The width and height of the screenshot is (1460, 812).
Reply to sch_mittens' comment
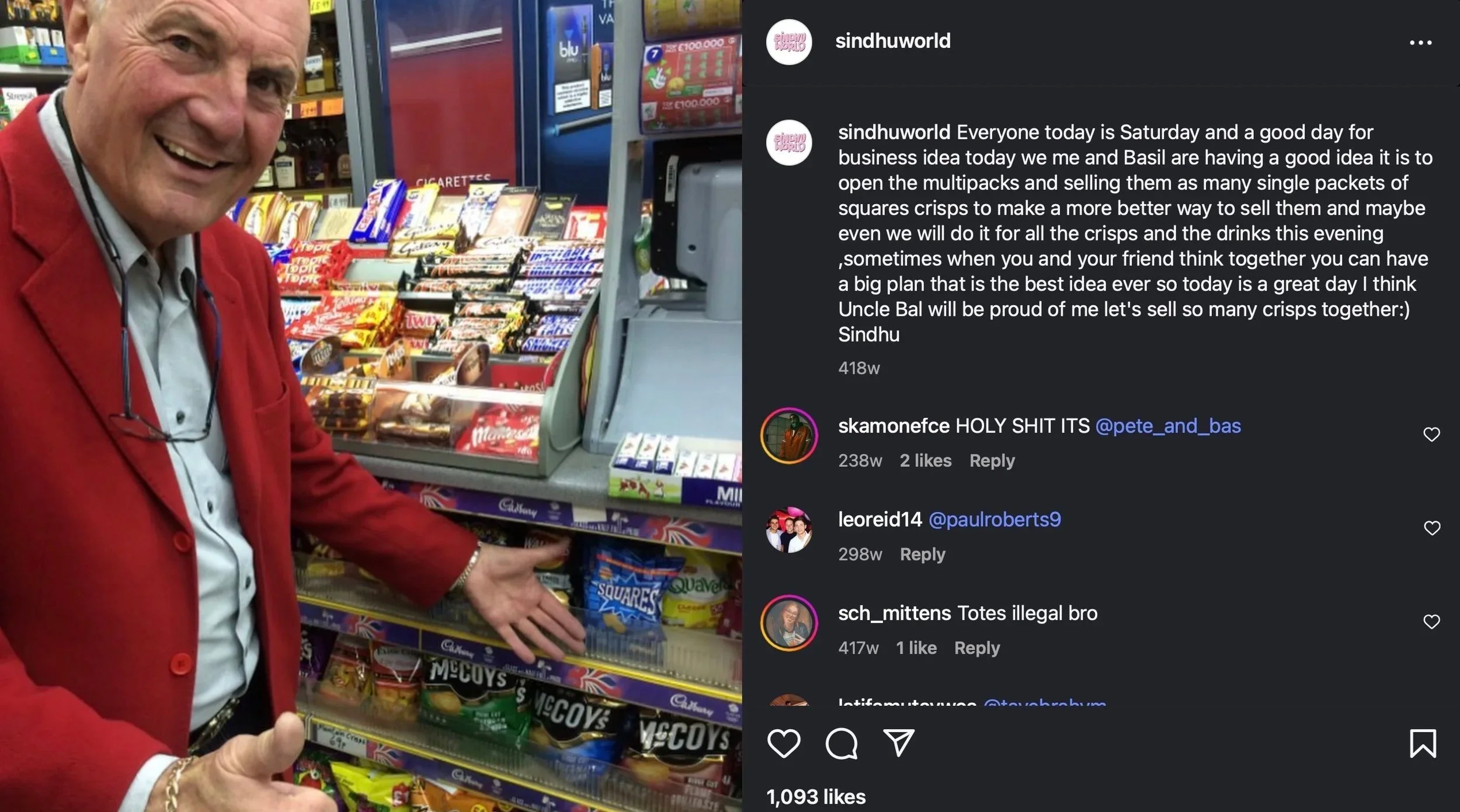976,648
